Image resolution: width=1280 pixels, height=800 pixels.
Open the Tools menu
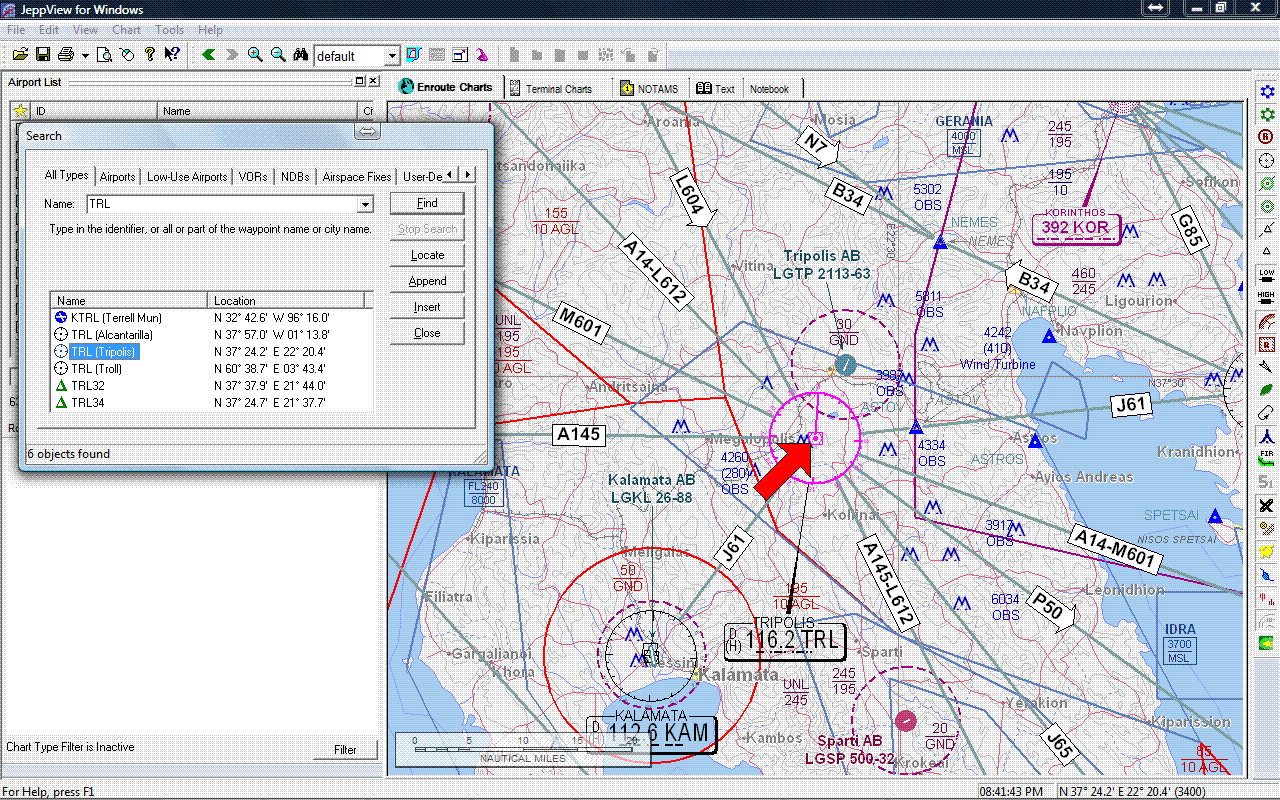169,30
